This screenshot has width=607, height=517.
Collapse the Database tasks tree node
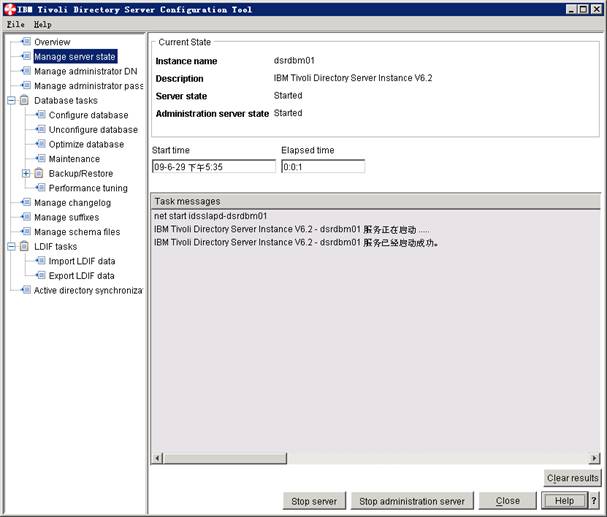pyautogui.click(x=11, y=101)
